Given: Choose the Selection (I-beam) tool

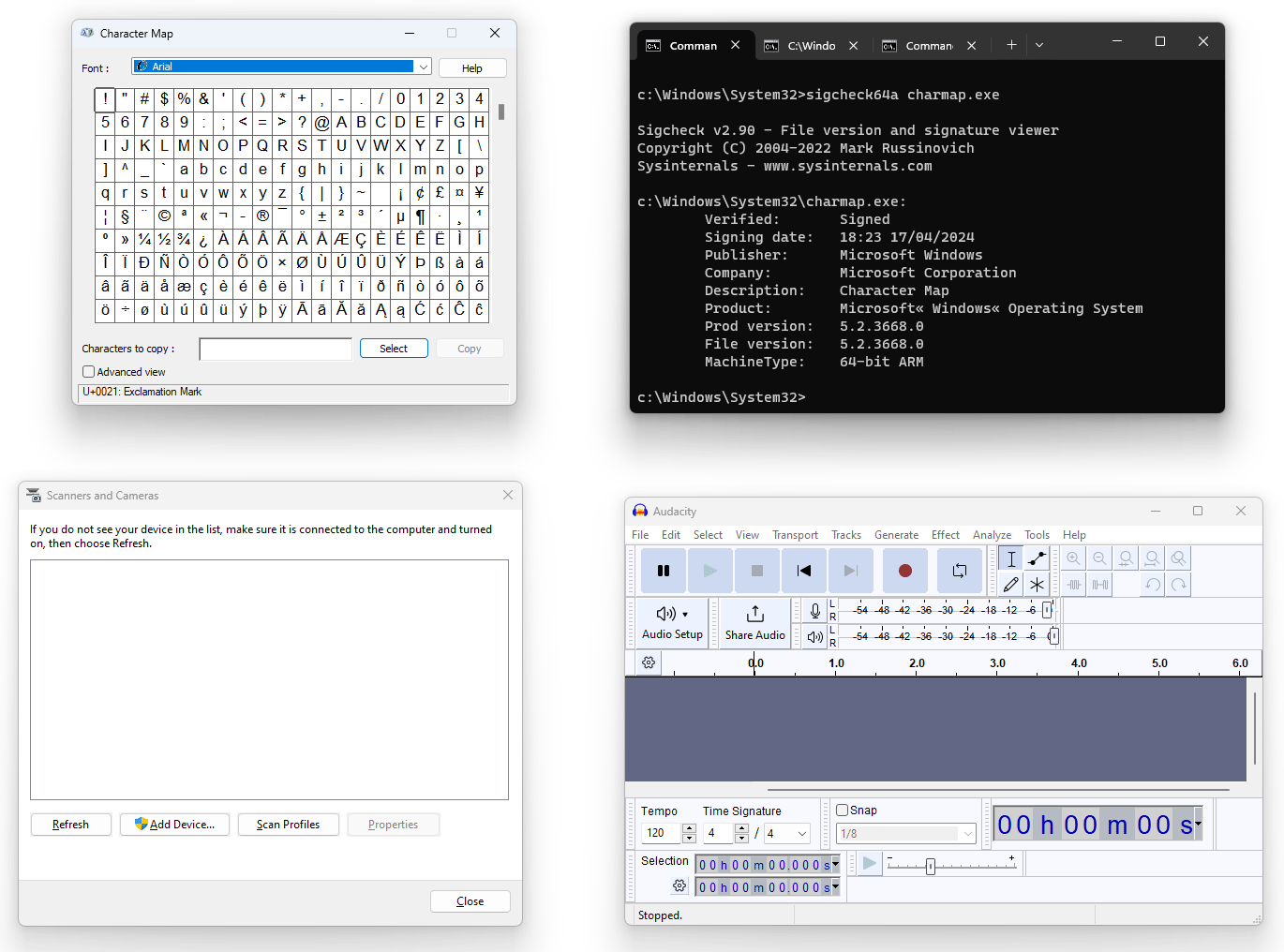Looking at the screenshot, I should click(x=1011, y=558).
